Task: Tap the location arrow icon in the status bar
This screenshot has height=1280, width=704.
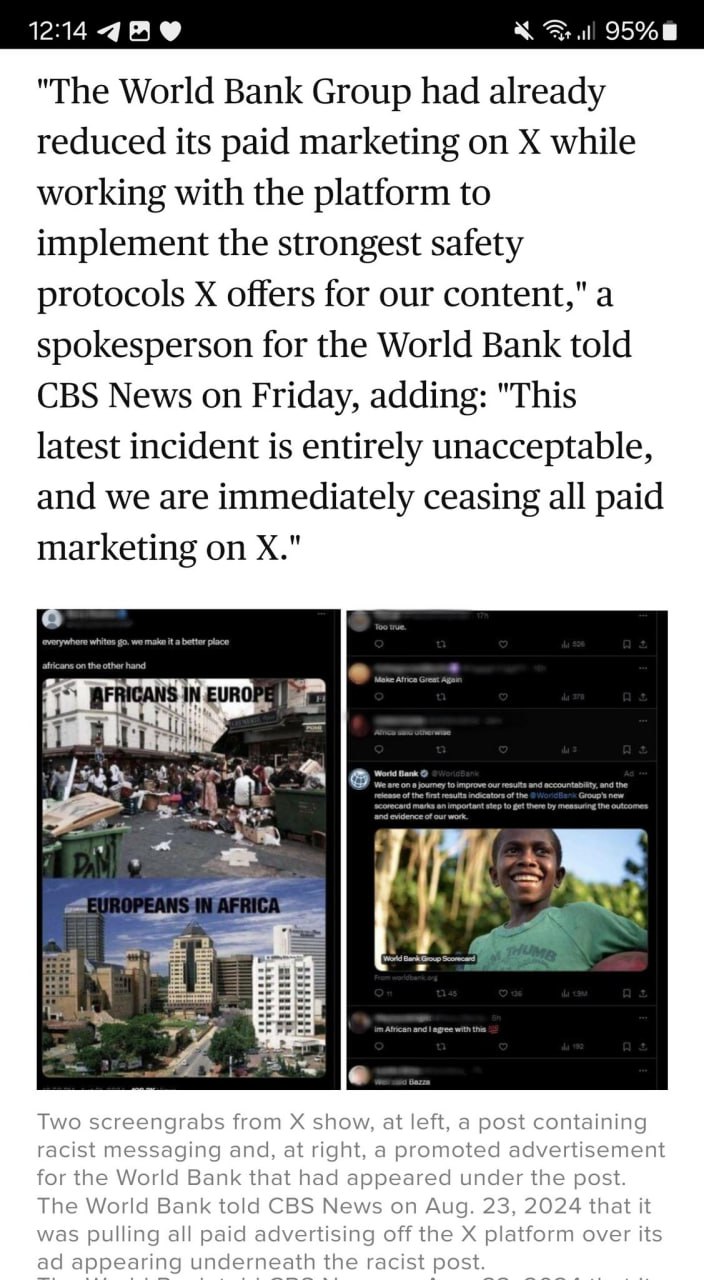Action: [x=107, y=31]
